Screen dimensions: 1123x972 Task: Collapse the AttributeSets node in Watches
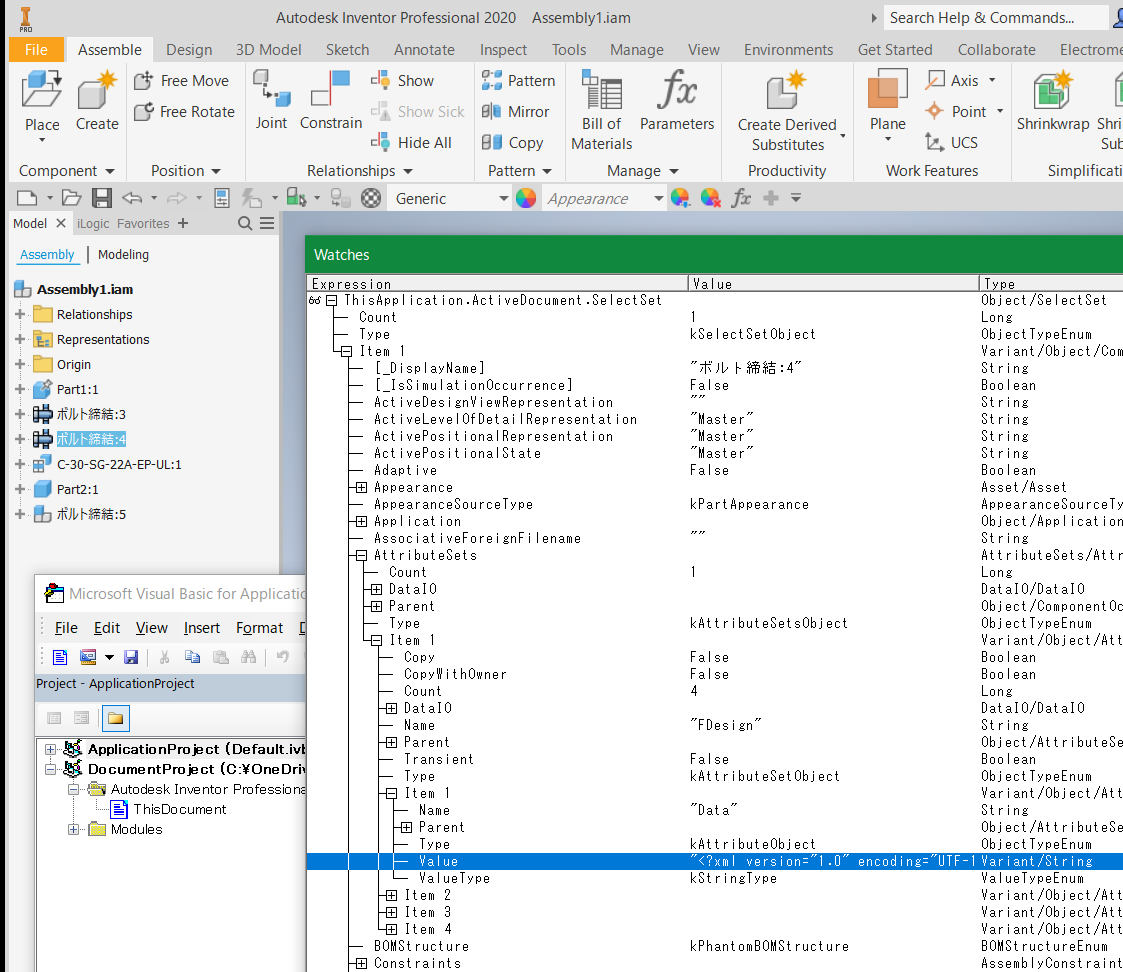361,555
